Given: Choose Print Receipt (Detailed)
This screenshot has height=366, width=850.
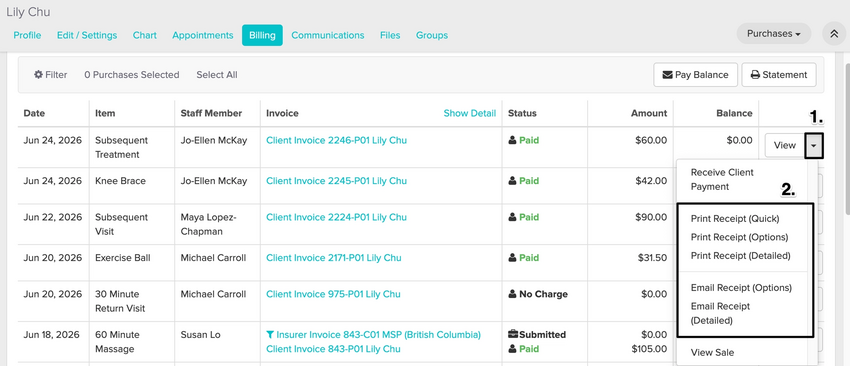Looking at the screenshot, I should pos(740,255).
